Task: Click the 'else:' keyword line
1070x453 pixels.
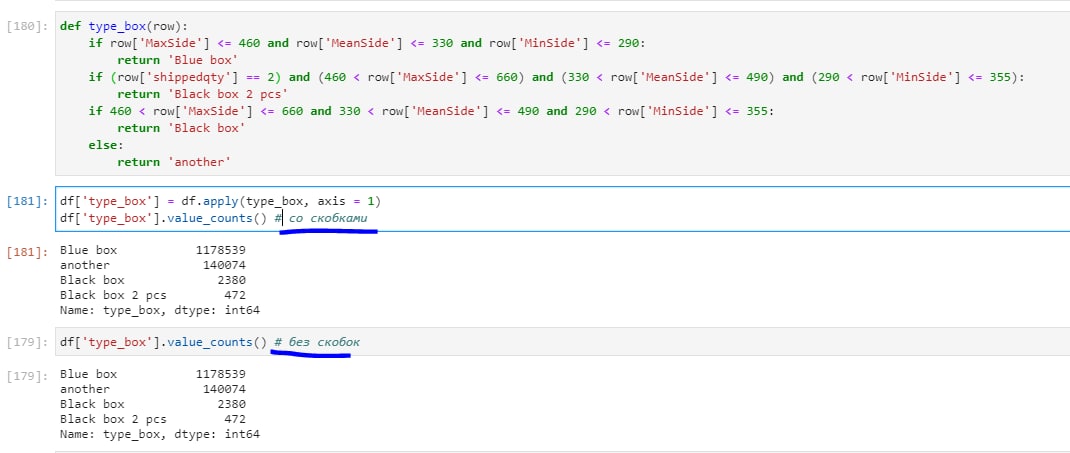Action: coord(106,145)
